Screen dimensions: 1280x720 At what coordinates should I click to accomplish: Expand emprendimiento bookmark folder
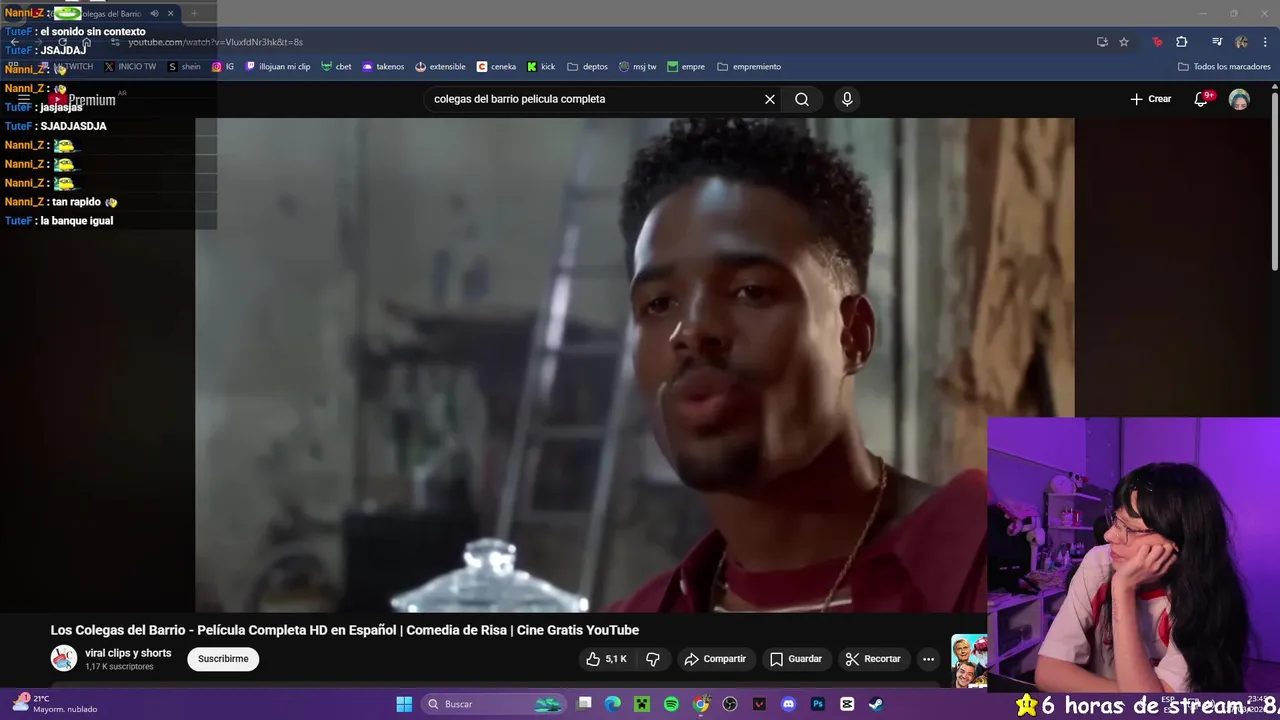pyautogui.click(x=749, y=67)
